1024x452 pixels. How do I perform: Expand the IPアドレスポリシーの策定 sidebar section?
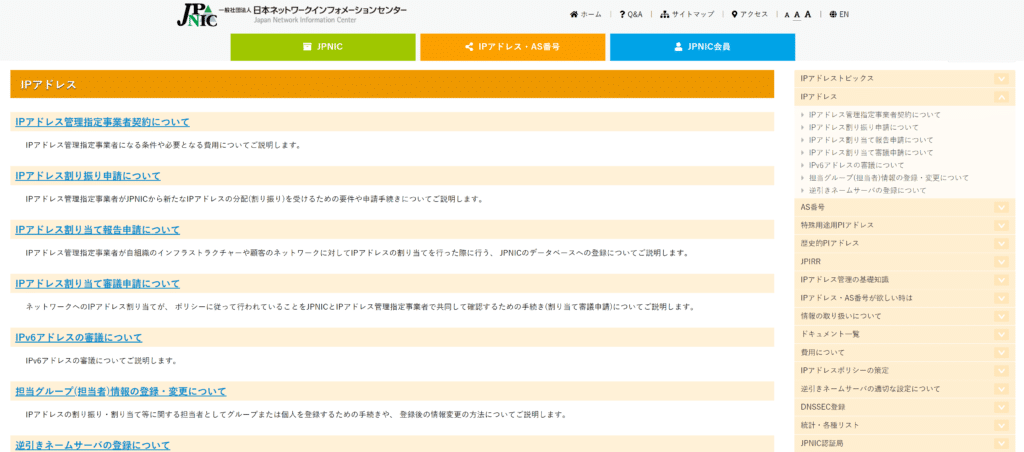point(1001,371)
